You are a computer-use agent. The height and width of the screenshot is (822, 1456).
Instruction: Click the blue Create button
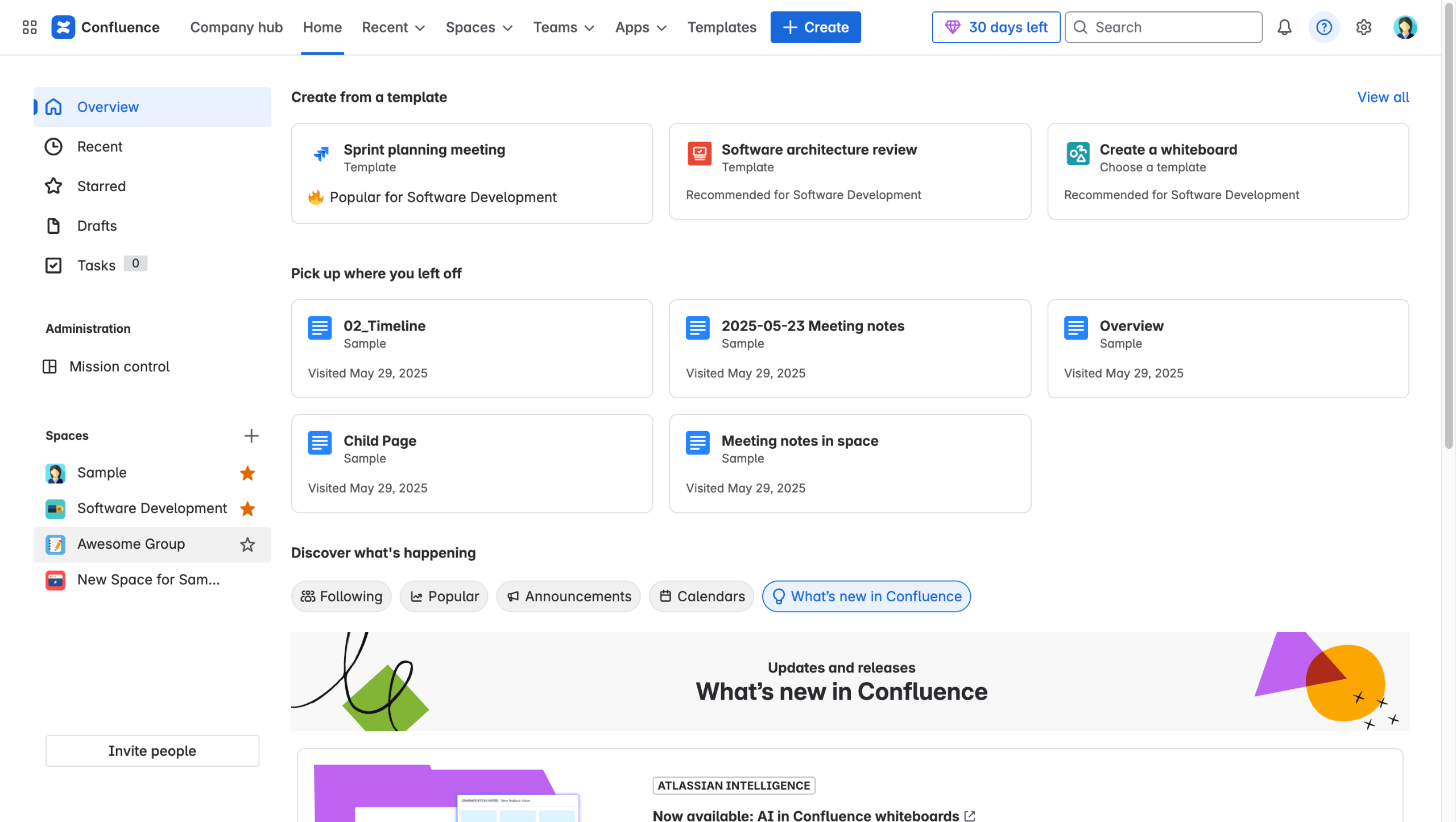tap(815, 27)
